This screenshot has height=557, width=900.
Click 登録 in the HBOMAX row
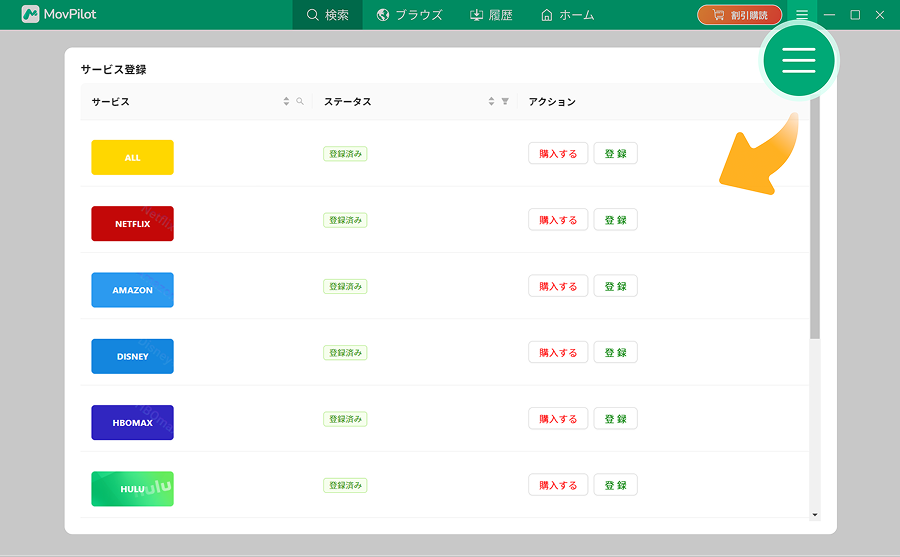point(615,419)
